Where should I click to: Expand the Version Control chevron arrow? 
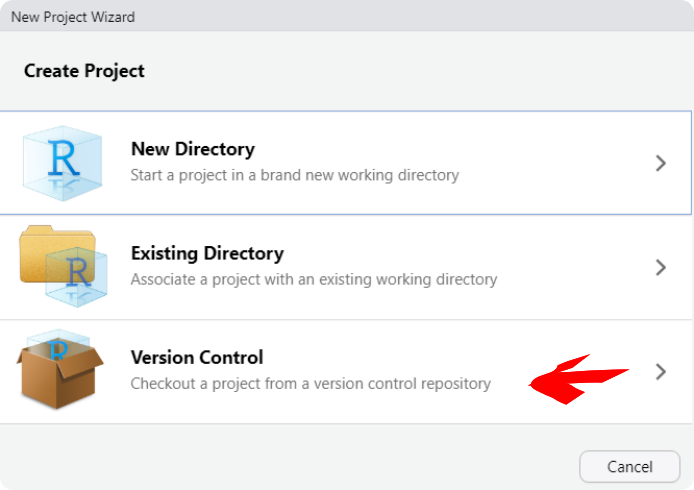click(661, 372)
